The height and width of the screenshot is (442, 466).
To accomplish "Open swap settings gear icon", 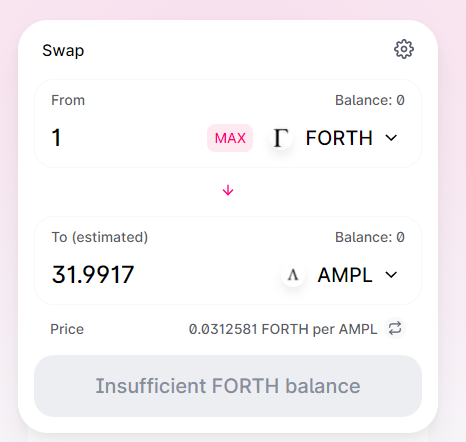I will [x=404, y=49].
